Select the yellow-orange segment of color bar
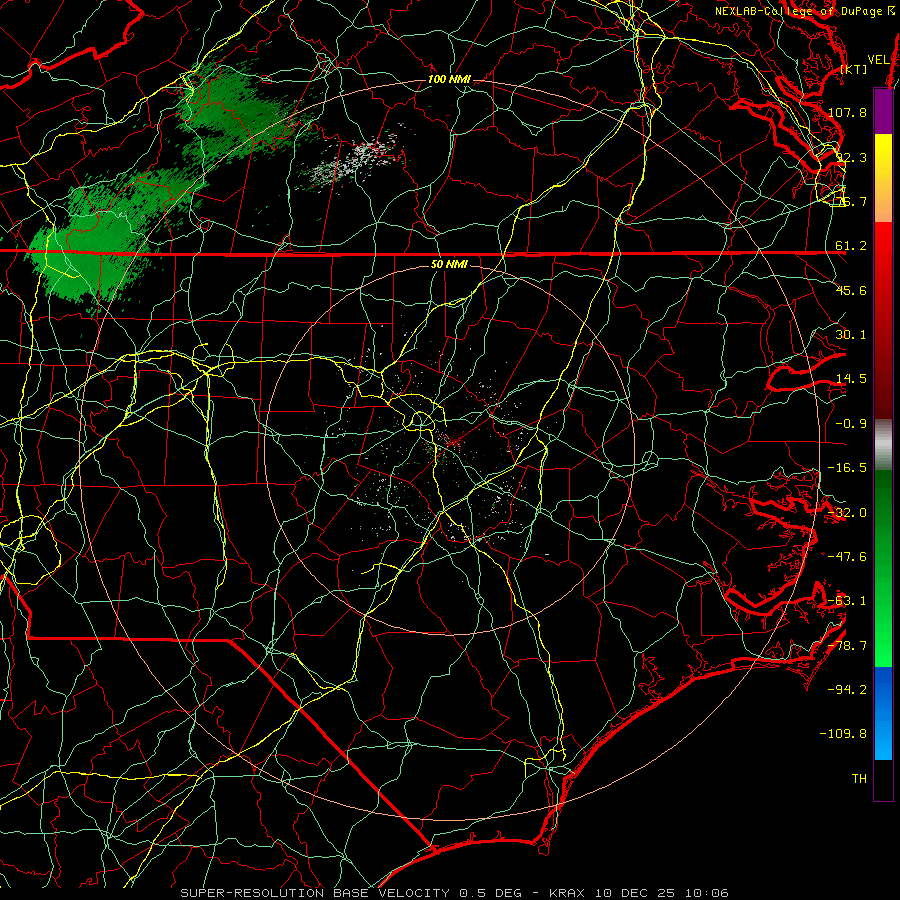 tap(883, 178)
